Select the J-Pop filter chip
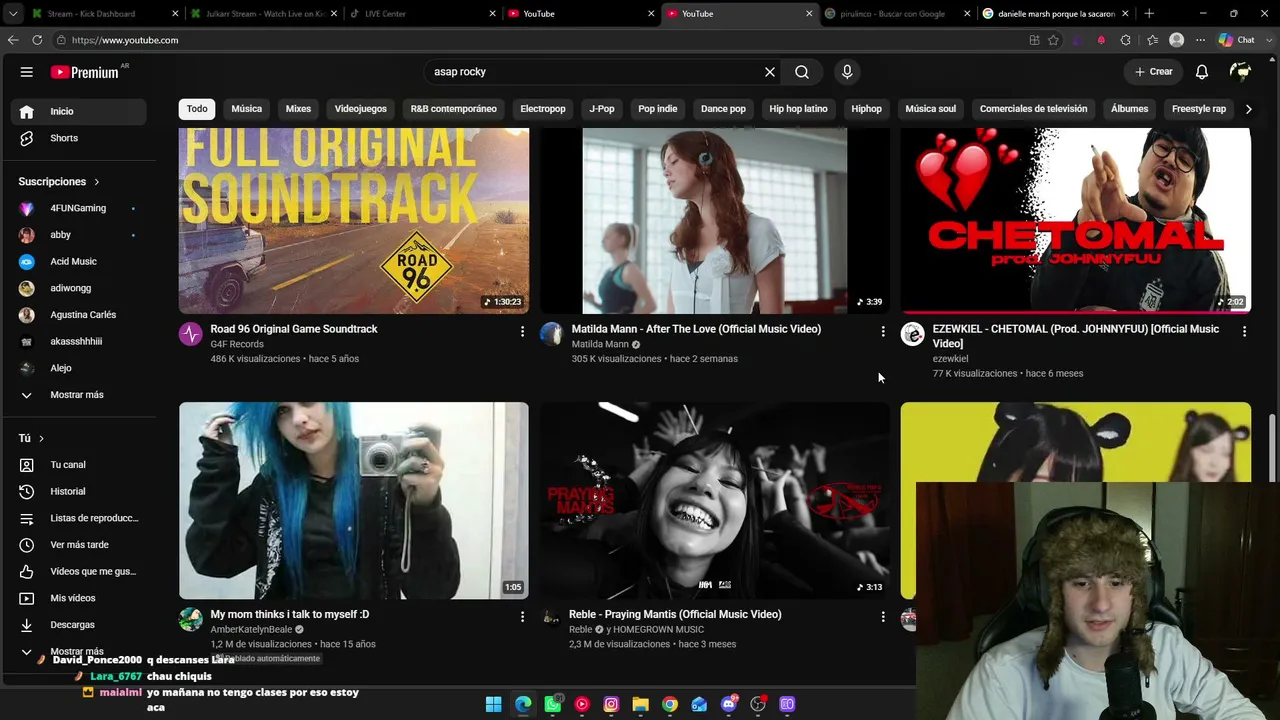The height and width of the screenshot is (720, 1280). 602,109
